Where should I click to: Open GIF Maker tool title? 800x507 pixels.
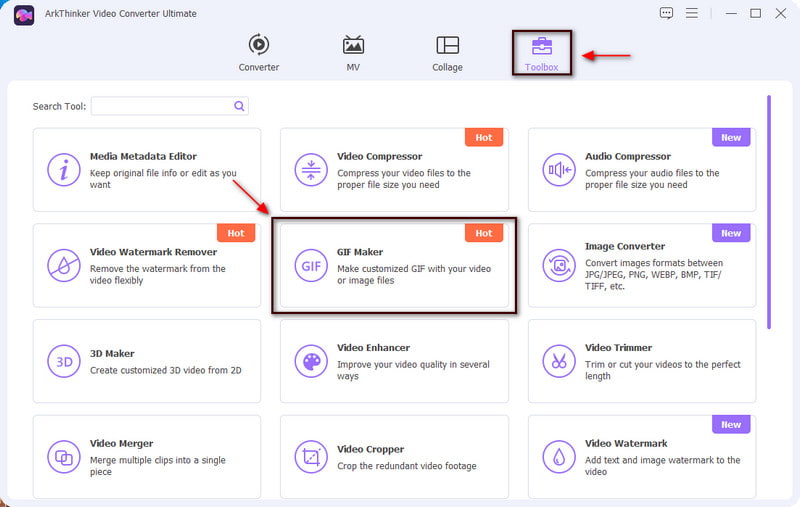click(x=360, y=252)
